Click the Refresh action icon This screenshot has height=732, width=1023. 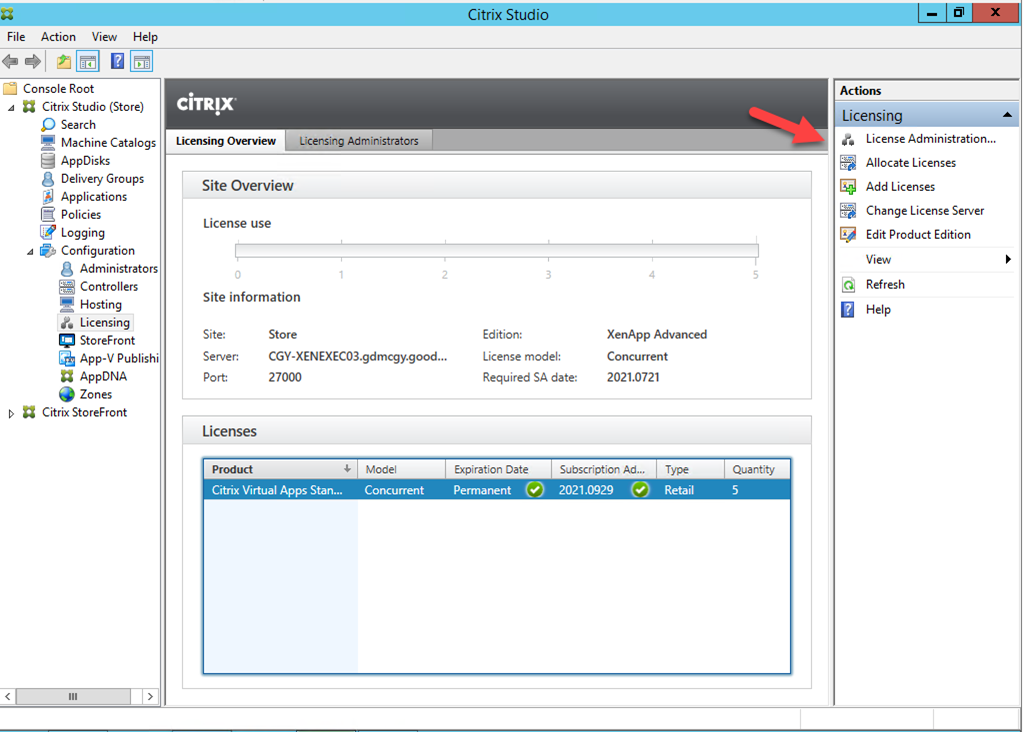point(848,285)
